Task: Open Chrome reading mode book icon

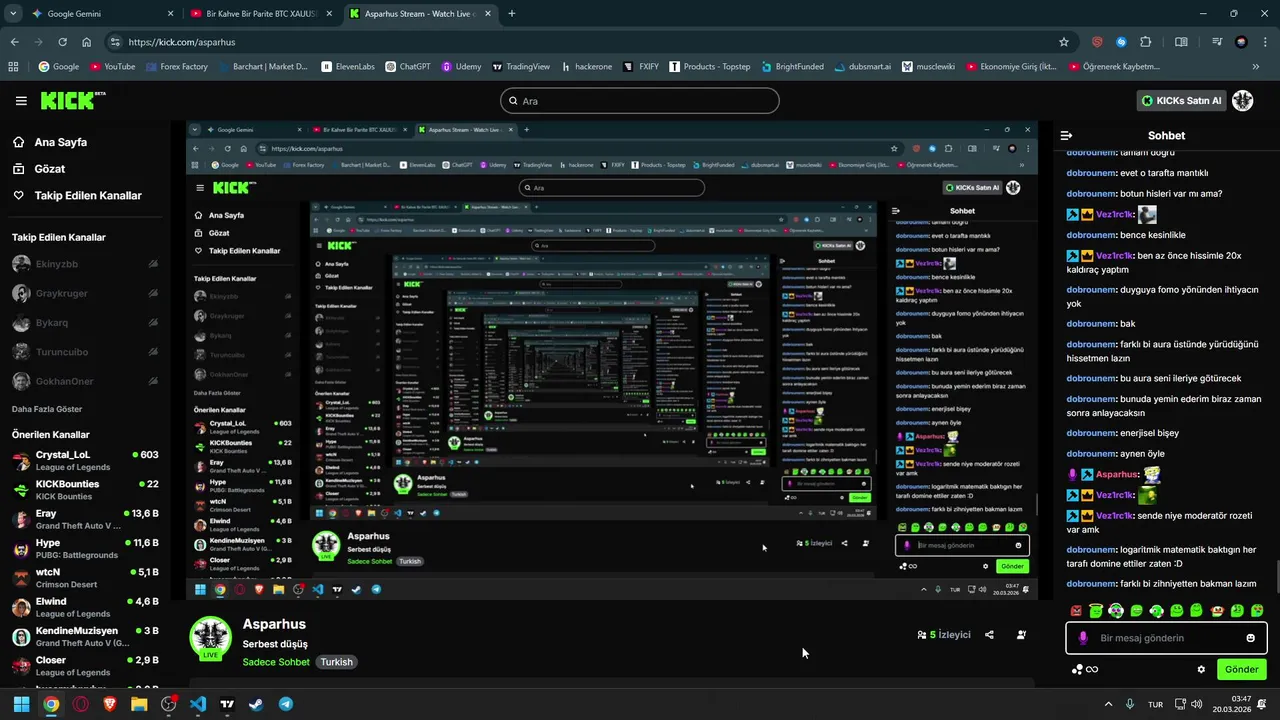Action: tap(1181, 42)
